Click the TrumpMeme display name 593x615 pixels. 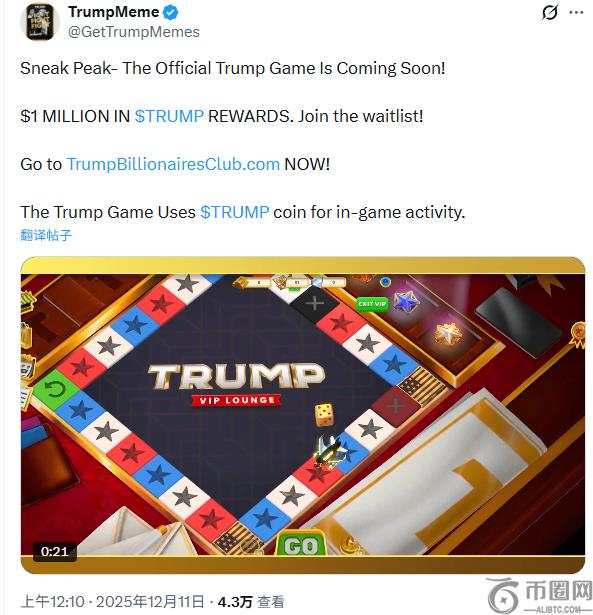(113, 12)
